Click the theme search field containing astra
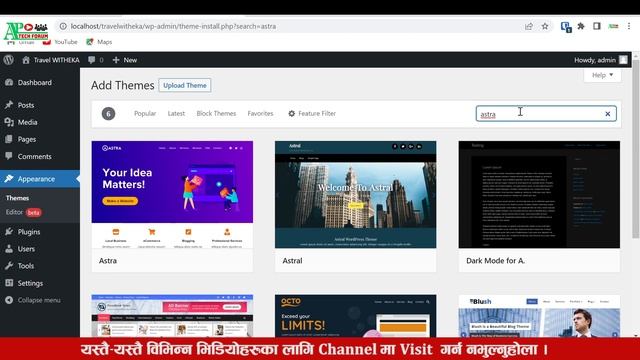 click(546, 114)
